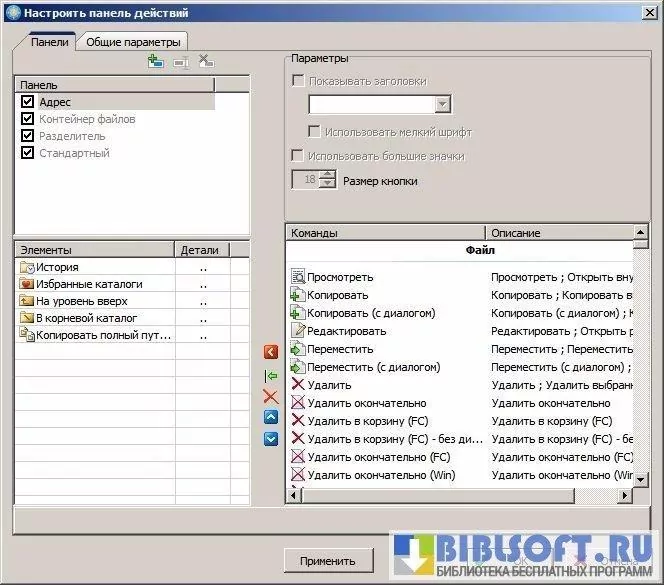Viewport: 664px width, 585px height.
Task: Move element up with blue arrow
Action: [x=270, y=418]
